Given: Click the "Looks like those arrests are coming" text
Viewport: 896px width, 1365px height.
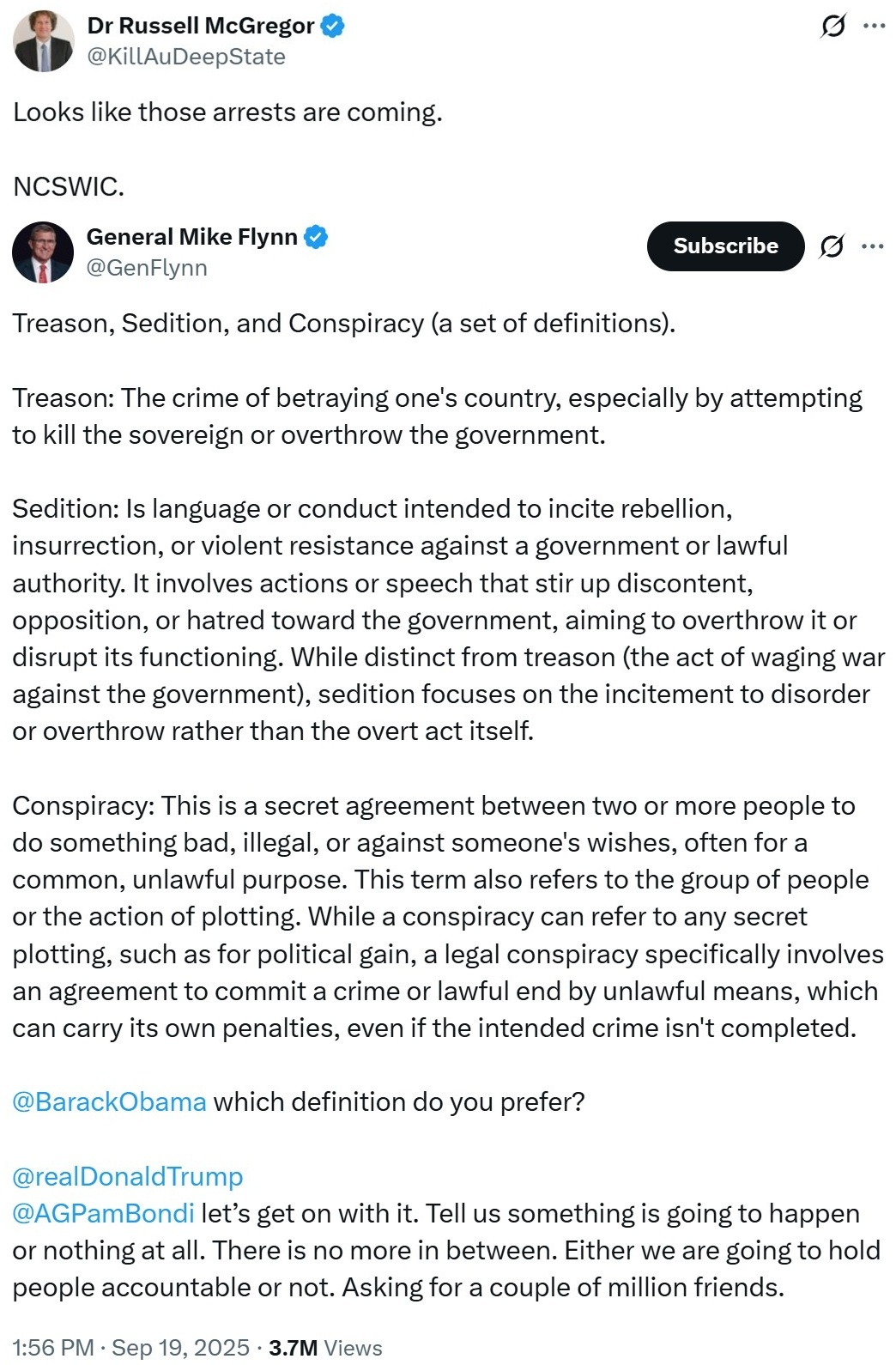Looking at the screenshot, I should click(227, 112).
